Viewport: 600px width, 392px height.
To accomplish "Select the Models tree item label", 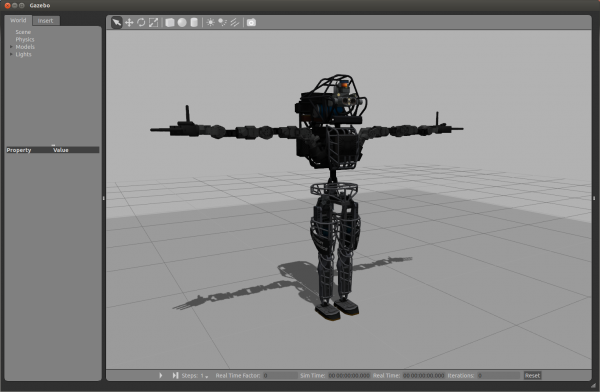I will pos(25,47).
